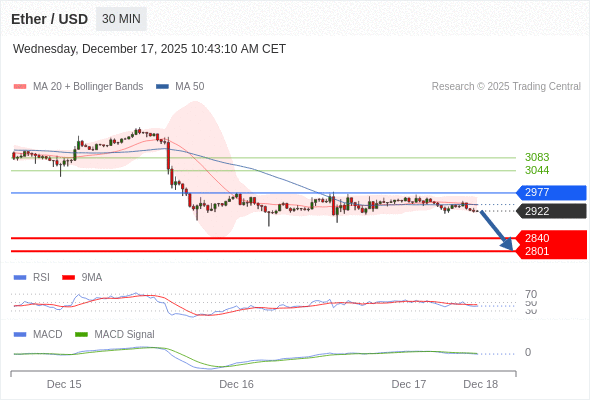590x400 pixels.
Task: Click the Dec 17 date axis label
Action: (409, 384)
